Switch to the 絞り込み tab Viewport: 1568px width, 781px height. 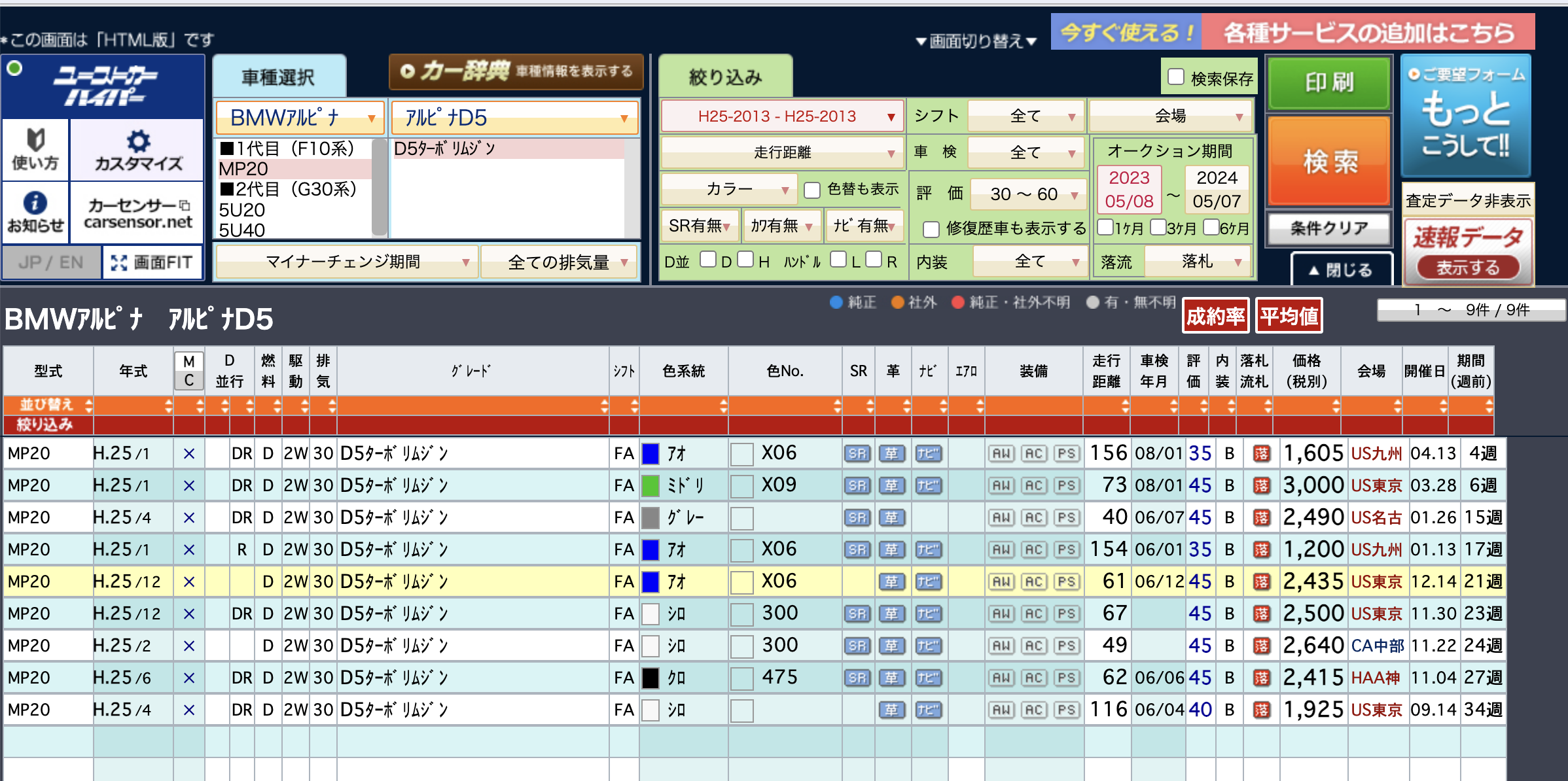[725, 77]
